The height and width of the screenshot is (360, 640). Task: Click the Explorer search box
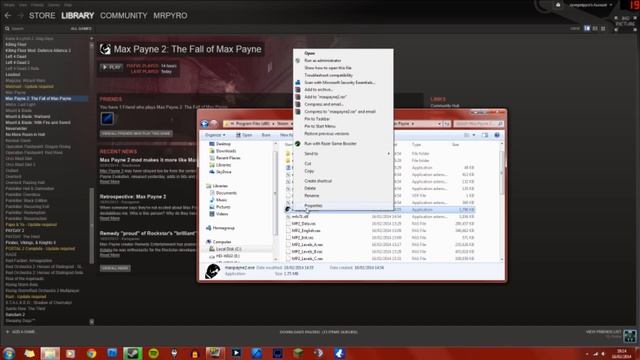tap(478, 124)
